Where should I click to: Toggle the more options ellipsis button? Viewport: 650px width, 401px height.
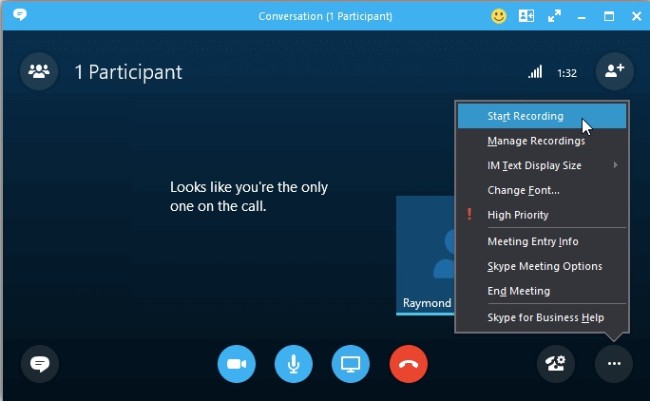pyautogui.click(x=614, y=364)
